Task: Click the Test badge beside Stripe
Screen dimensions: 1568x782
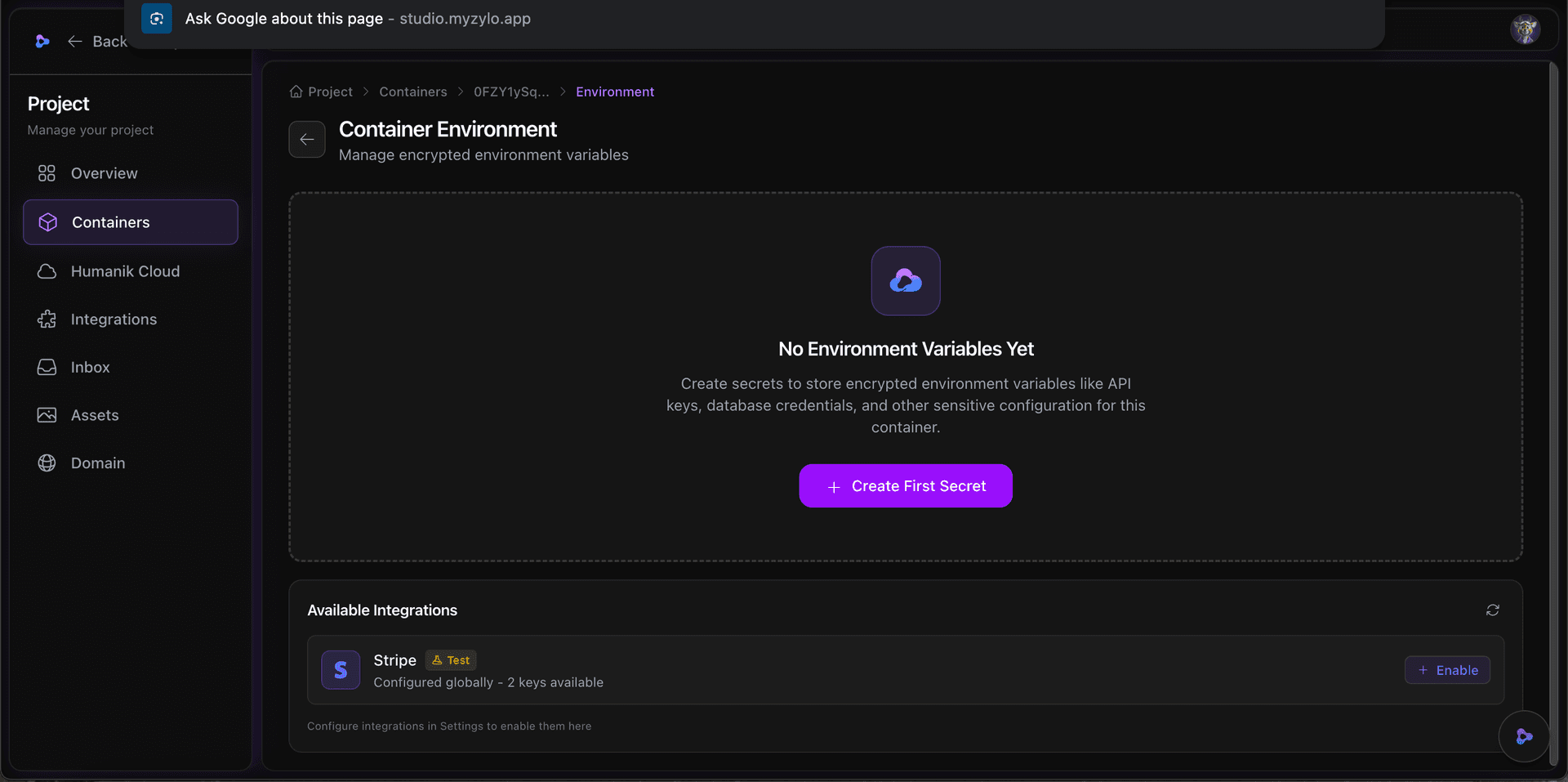Action: tap(450, 659)
